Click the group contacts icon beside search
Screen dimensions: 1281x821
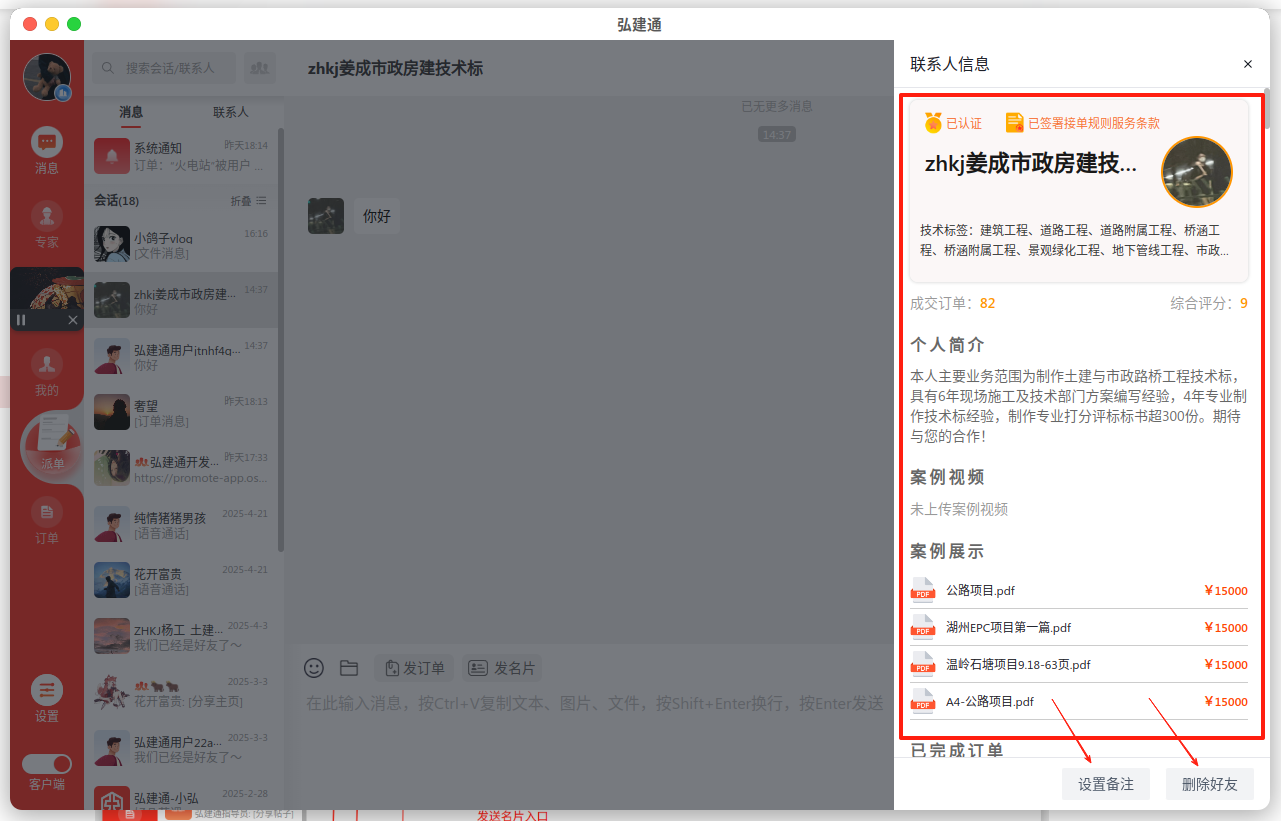[260, 68]
